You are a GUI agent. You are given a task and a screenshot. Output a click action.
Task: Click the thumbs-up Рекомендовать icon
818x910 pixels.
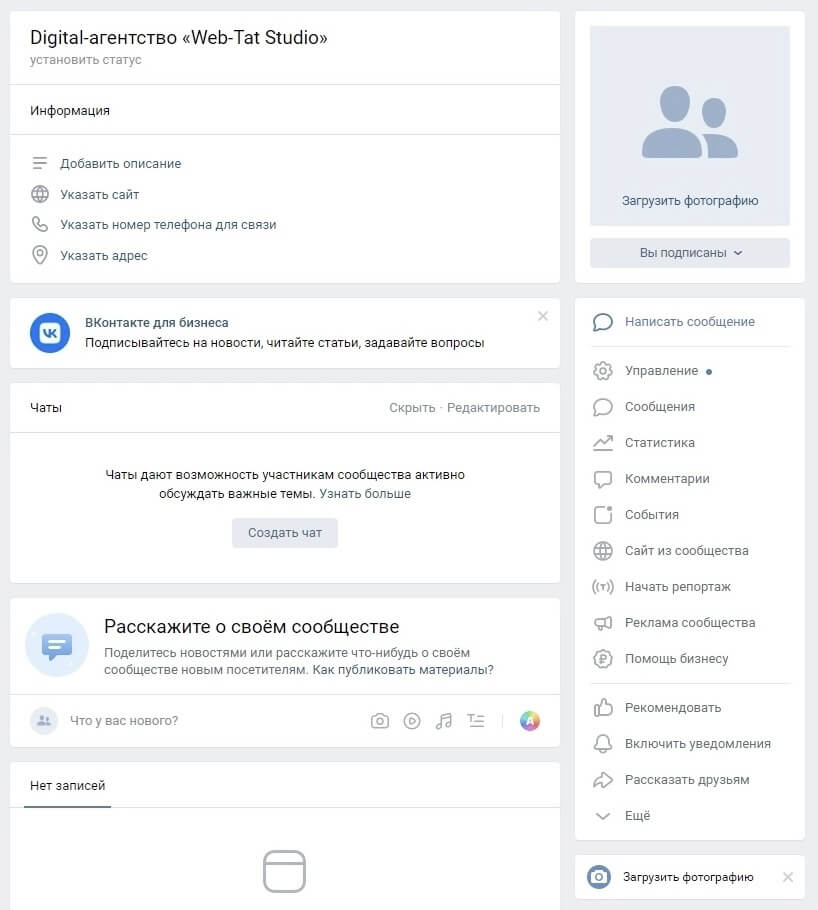point(603,707)
